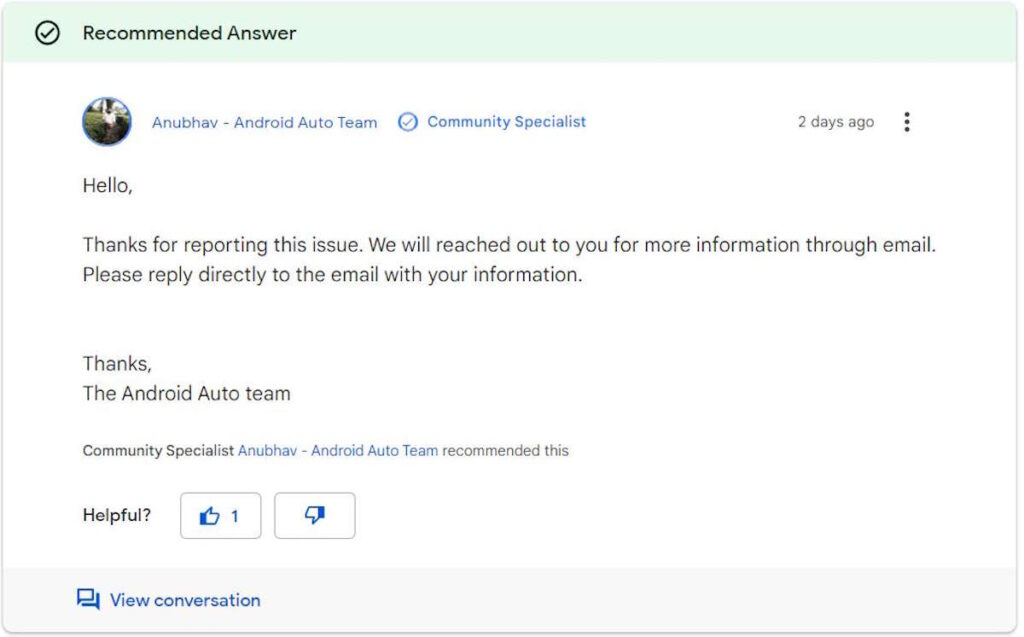
Task: Click the 'Hello,' greeting text
Action: coord(108,186)
